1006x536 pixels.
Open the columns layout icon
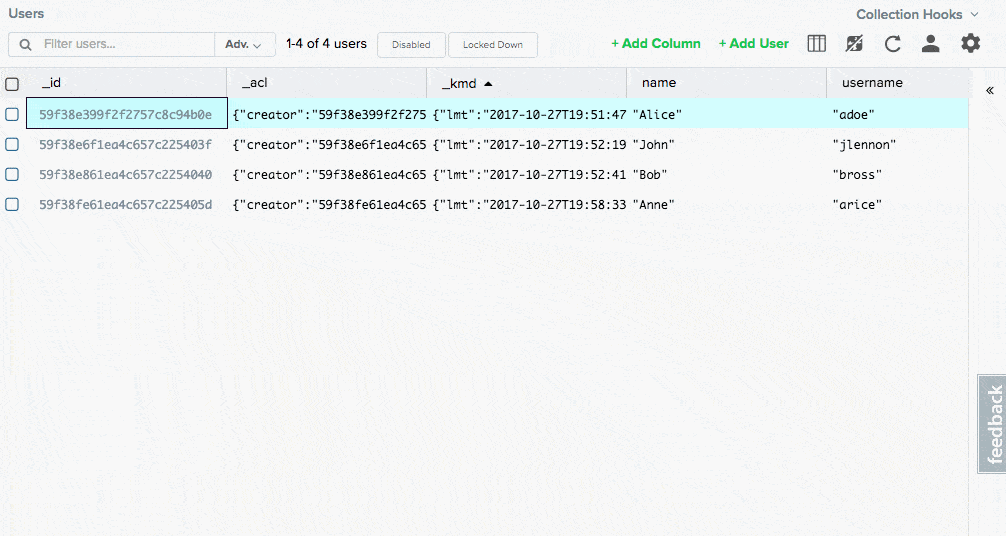tap(816, 44)
